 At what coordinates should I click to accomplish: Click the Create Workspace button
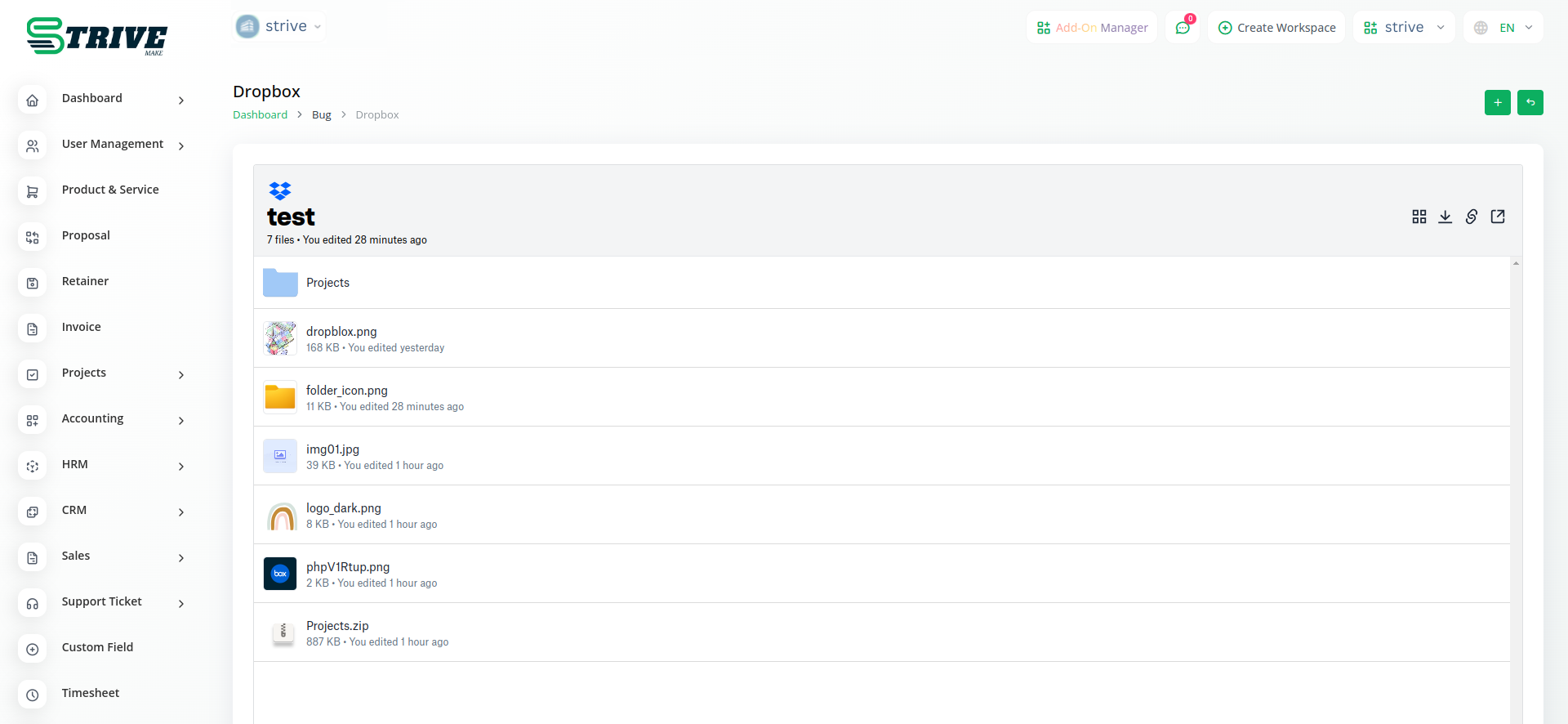(x=1276, y=28)
